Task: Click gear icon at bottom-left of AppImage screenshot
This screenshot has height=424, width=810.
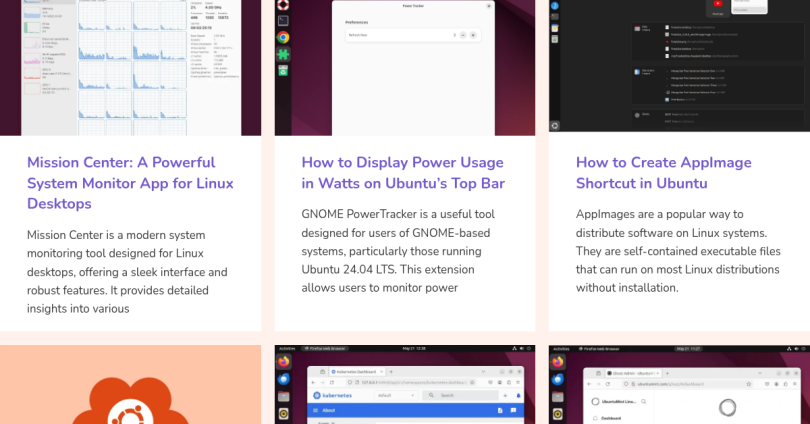Action: click(x=555, y=124)
